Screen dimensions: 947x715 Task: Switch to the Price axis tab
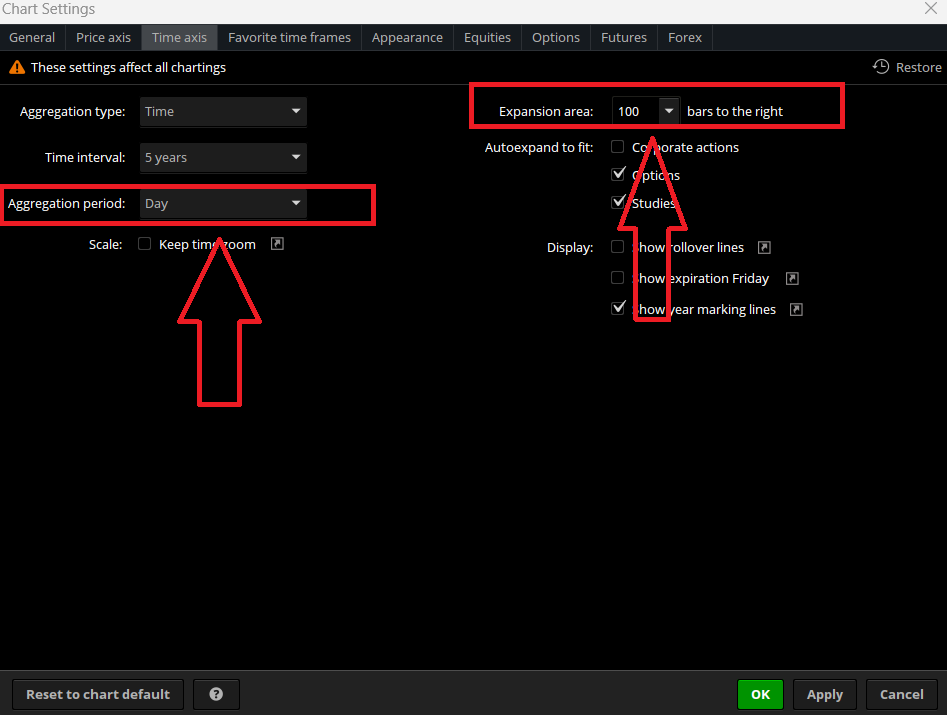tap(103, 38)
